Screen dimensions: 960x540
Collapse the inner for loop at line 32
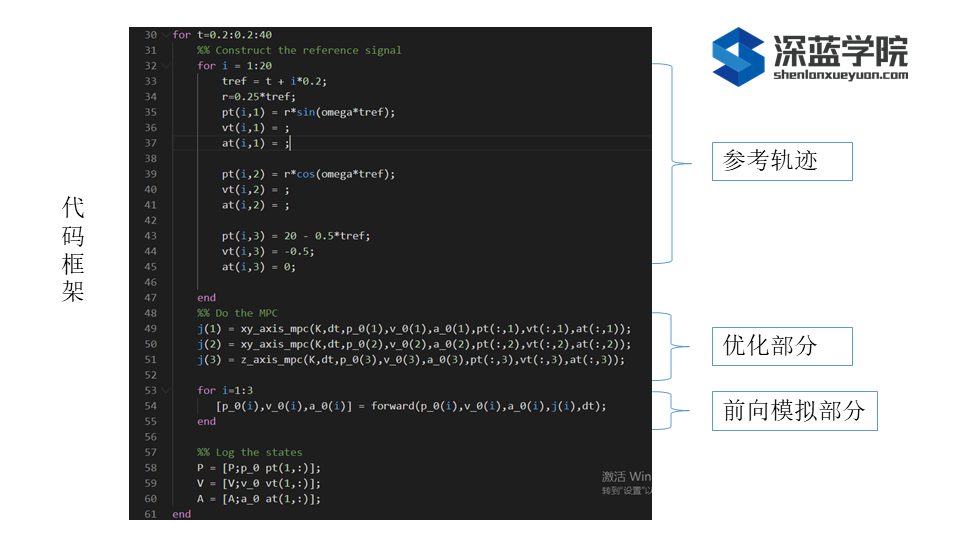point(165,66)
